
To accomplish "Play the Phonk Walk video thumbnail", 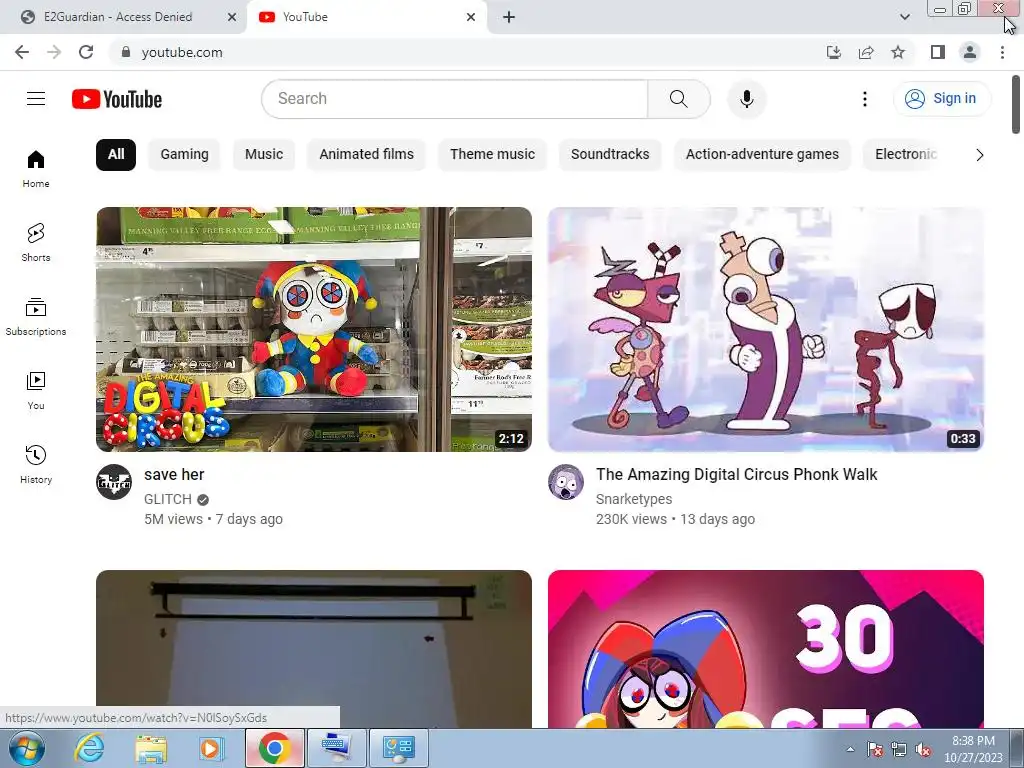I will click(x=765, y=329).
